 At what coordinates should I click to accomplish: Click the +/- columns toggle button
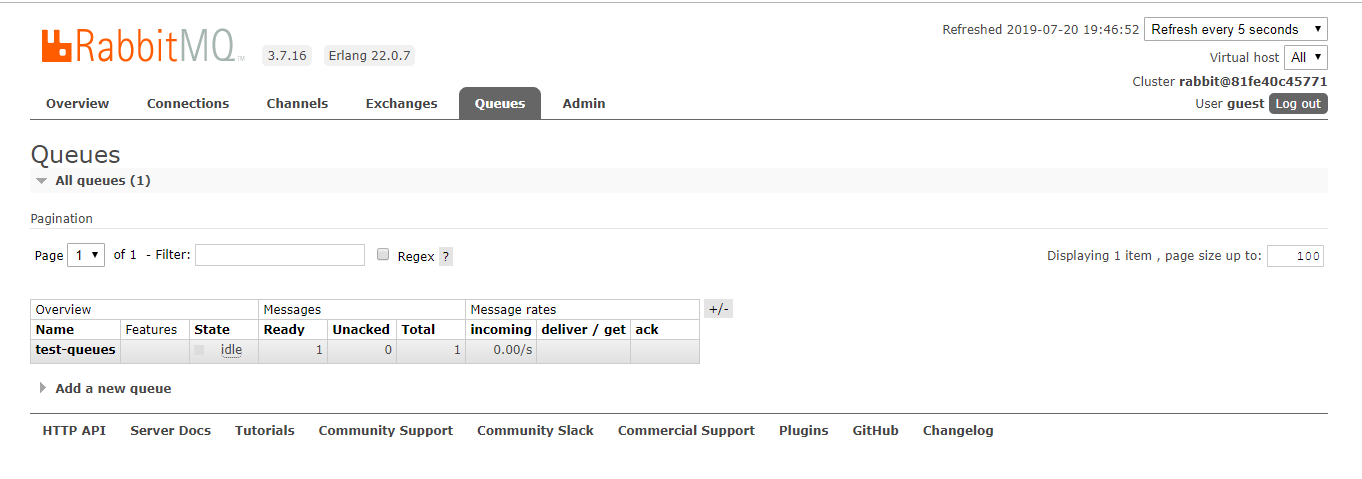718,309
